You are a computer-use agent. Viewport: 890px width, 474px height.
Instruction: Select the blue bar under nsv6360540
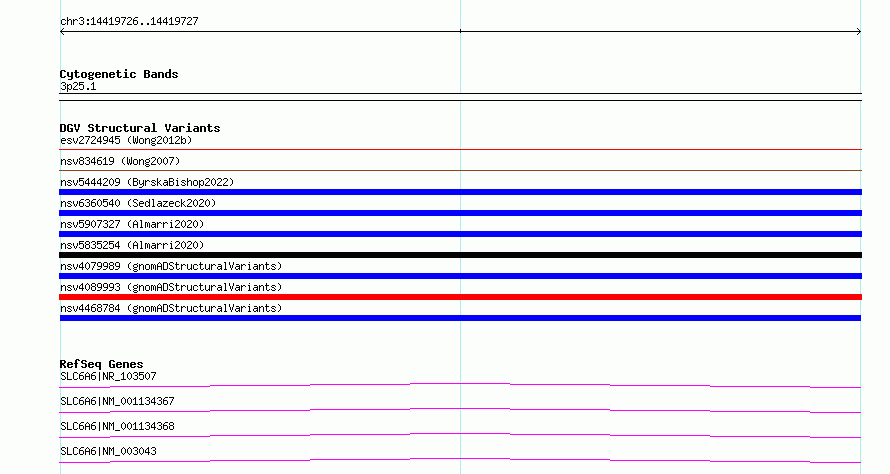point(460,213)
